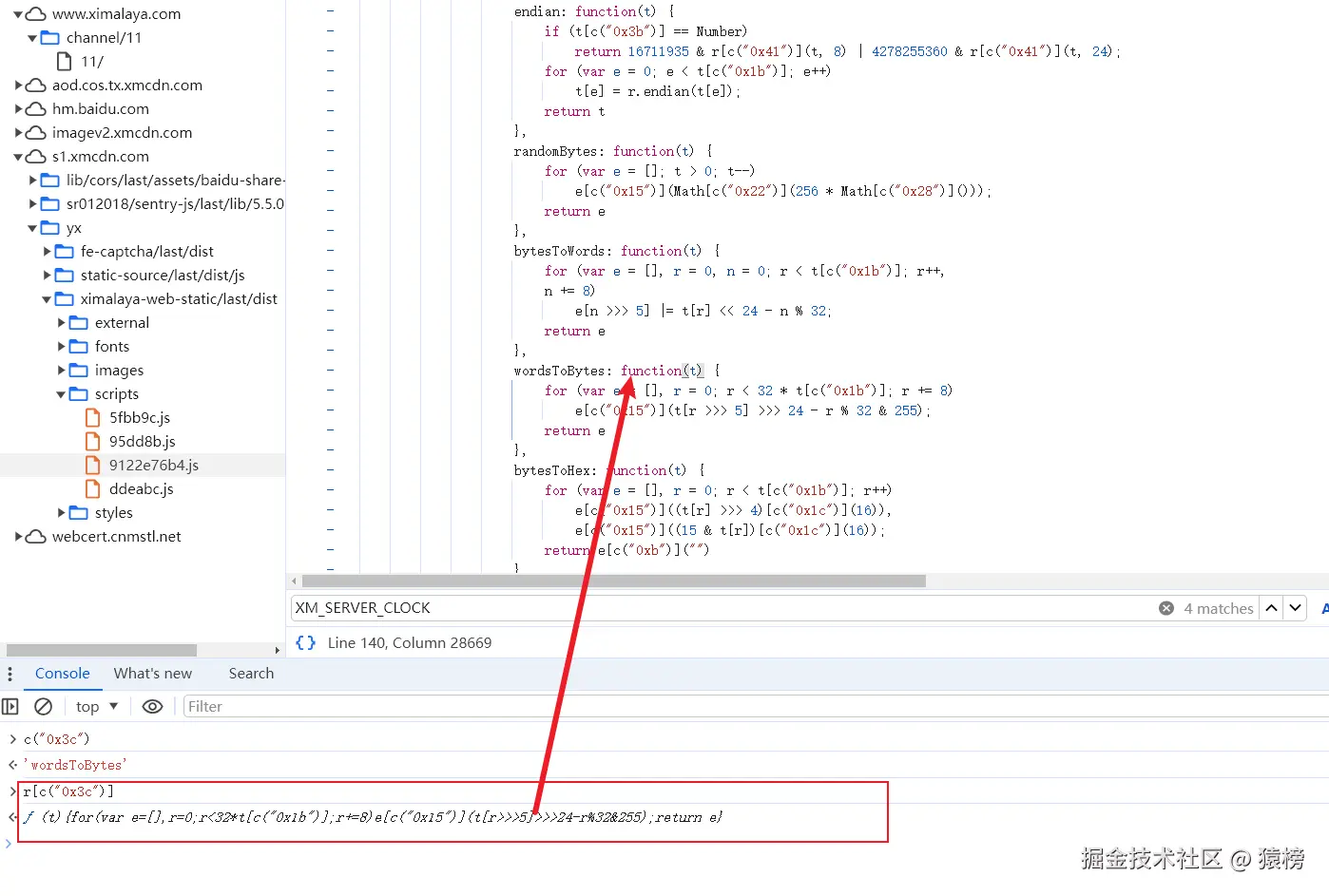Click the ddeabc.js file icon
Image resolution: width=1329 pixels, height=896 pixels.
[93, 489]
